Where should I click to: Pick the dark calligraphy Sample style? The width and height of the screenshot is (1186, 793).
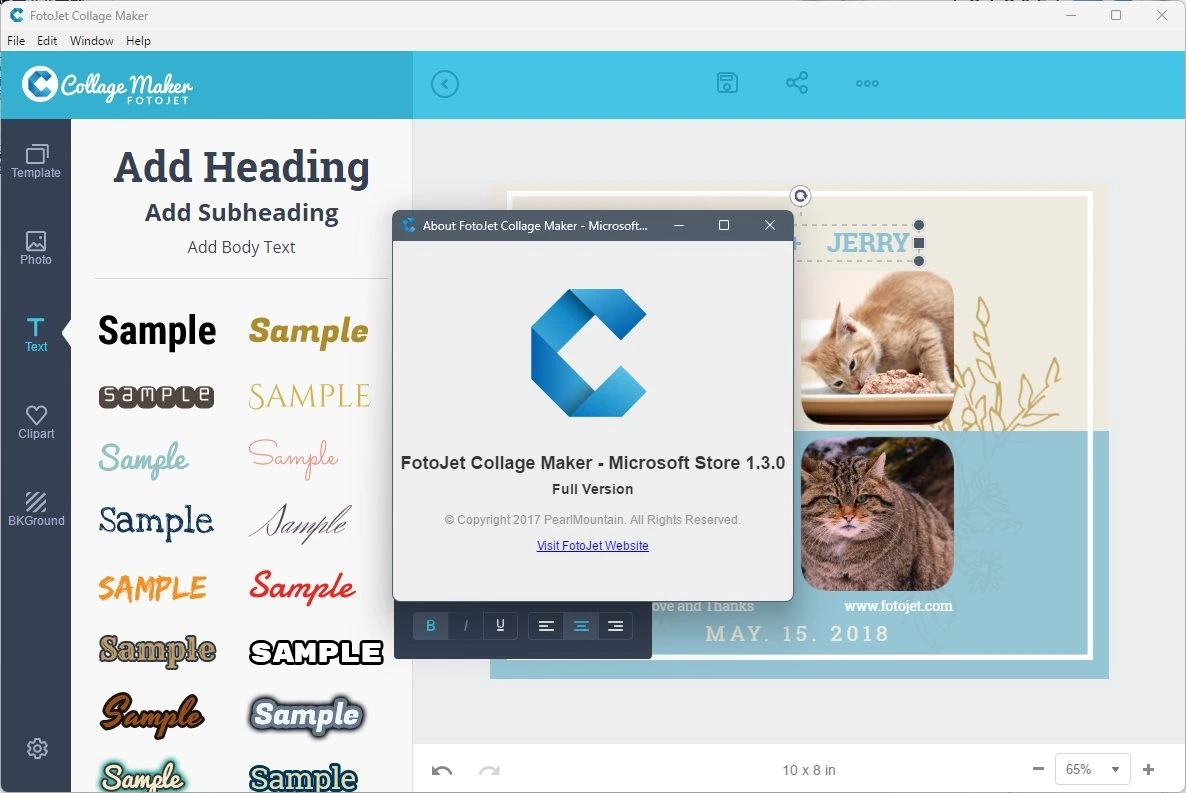click(300, 523)
